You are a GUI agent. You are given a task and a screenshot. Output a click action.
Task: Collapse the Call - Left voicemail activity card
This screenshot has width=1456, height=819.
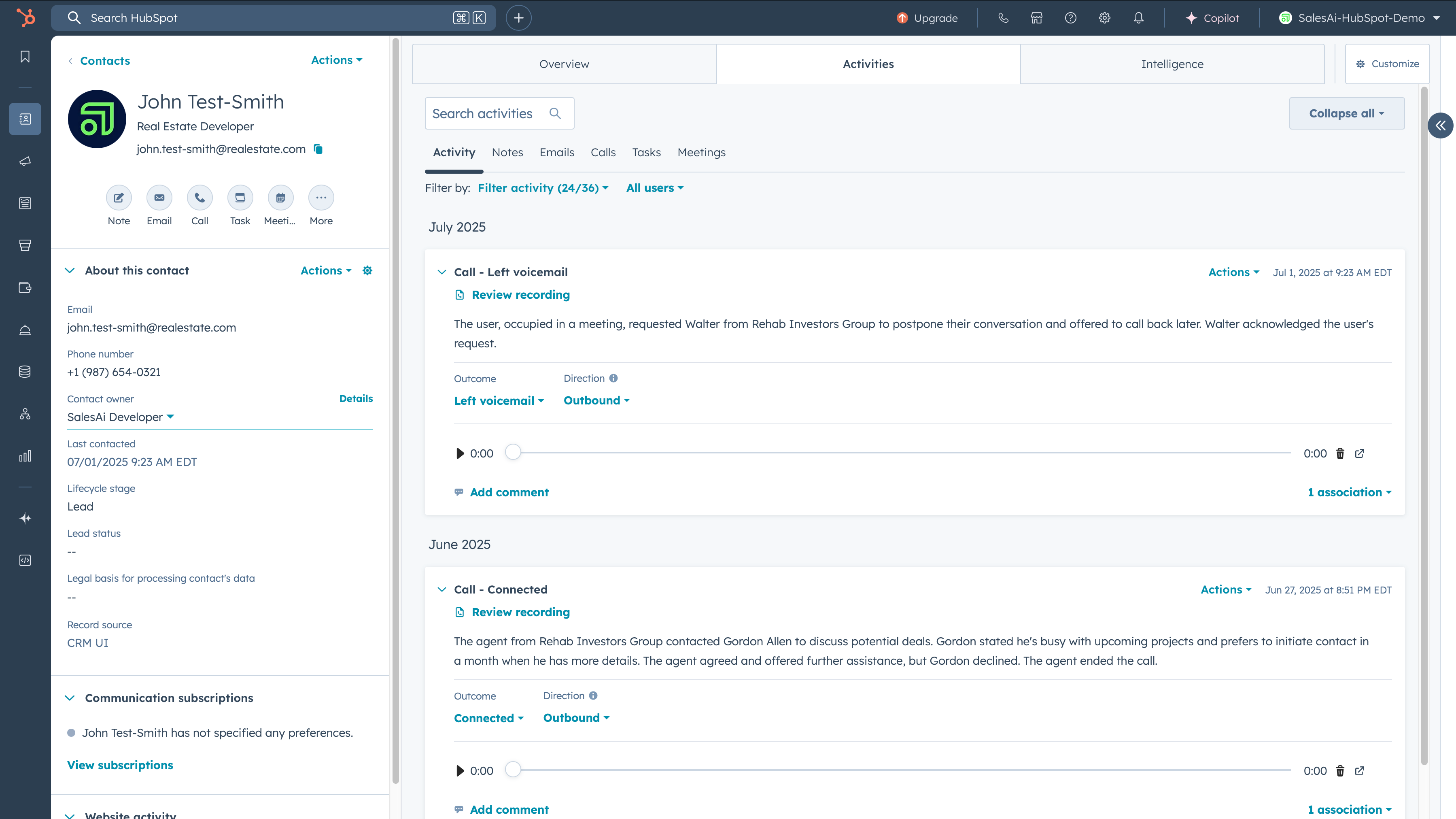(x=441, y=272)
